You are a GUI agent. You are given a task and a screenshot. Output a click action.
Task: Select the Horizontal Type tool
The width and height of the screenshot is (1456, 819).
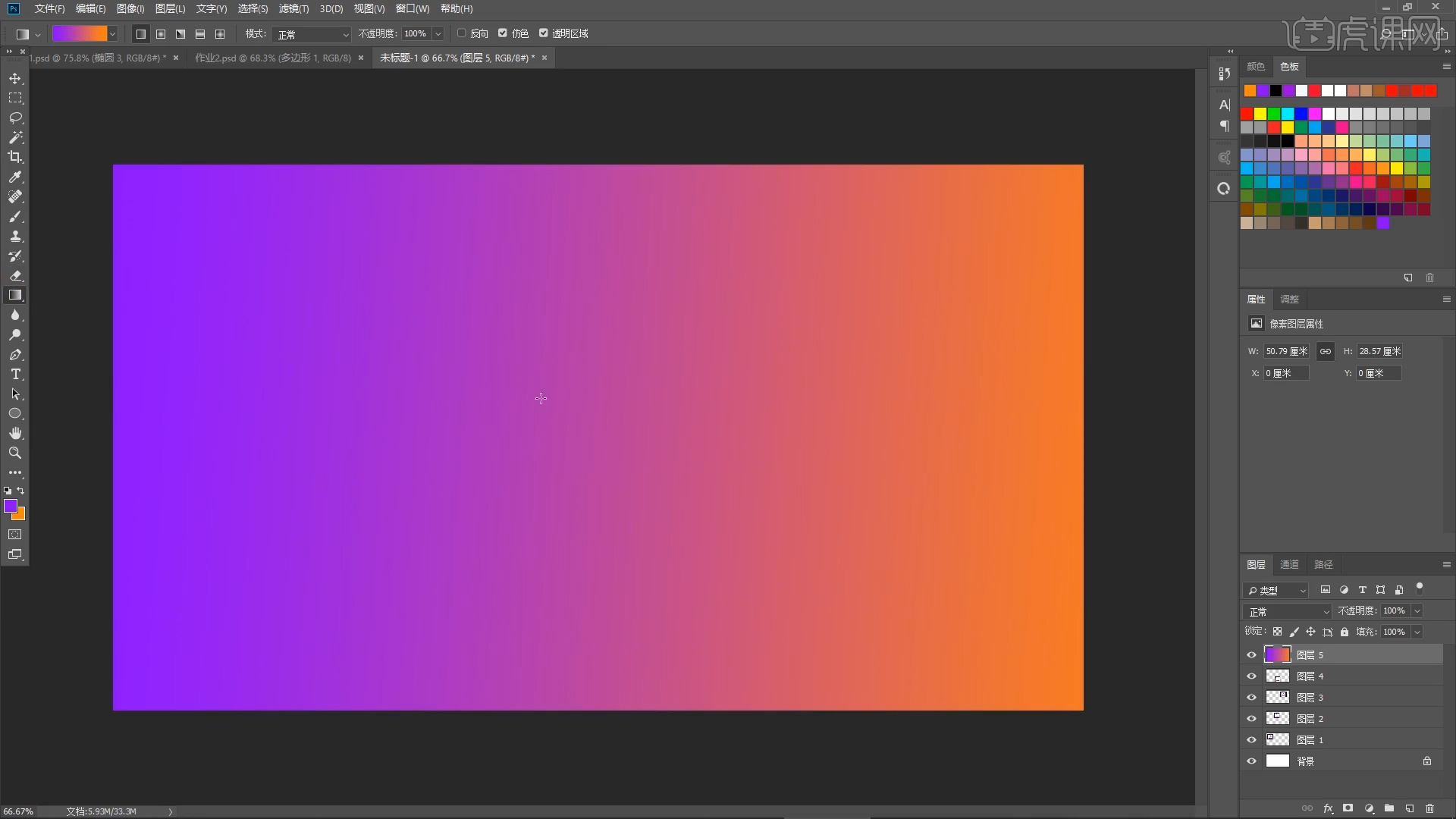coord(15,375)
